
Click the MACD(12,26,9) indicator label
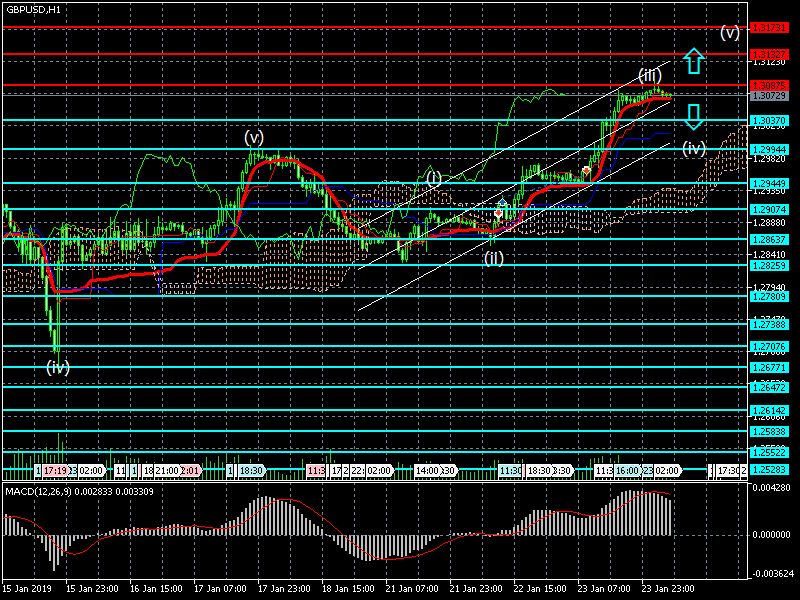coord(45,491)
